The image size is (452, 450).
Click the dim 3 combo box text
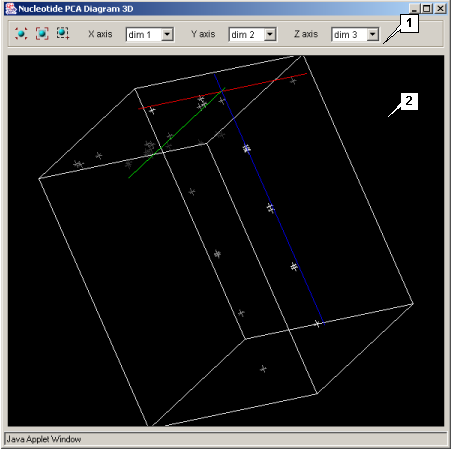(350, 35)
